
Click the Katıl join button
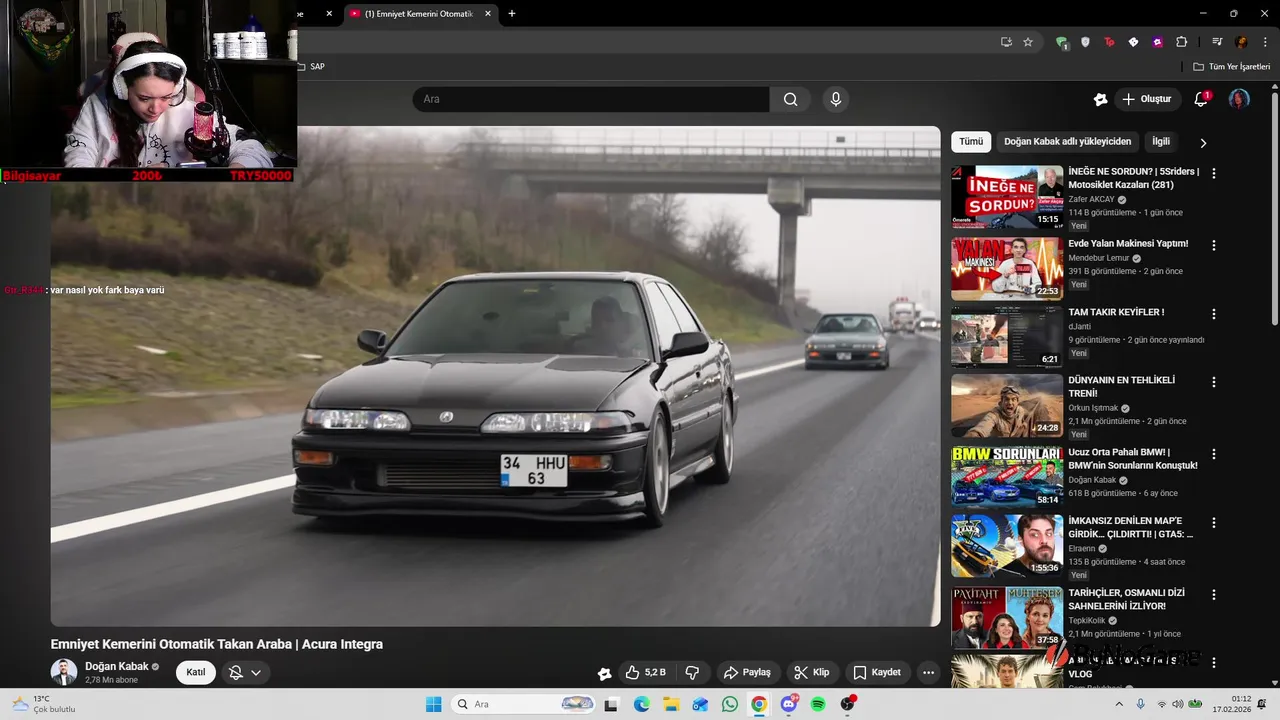(x=196, y=672)
